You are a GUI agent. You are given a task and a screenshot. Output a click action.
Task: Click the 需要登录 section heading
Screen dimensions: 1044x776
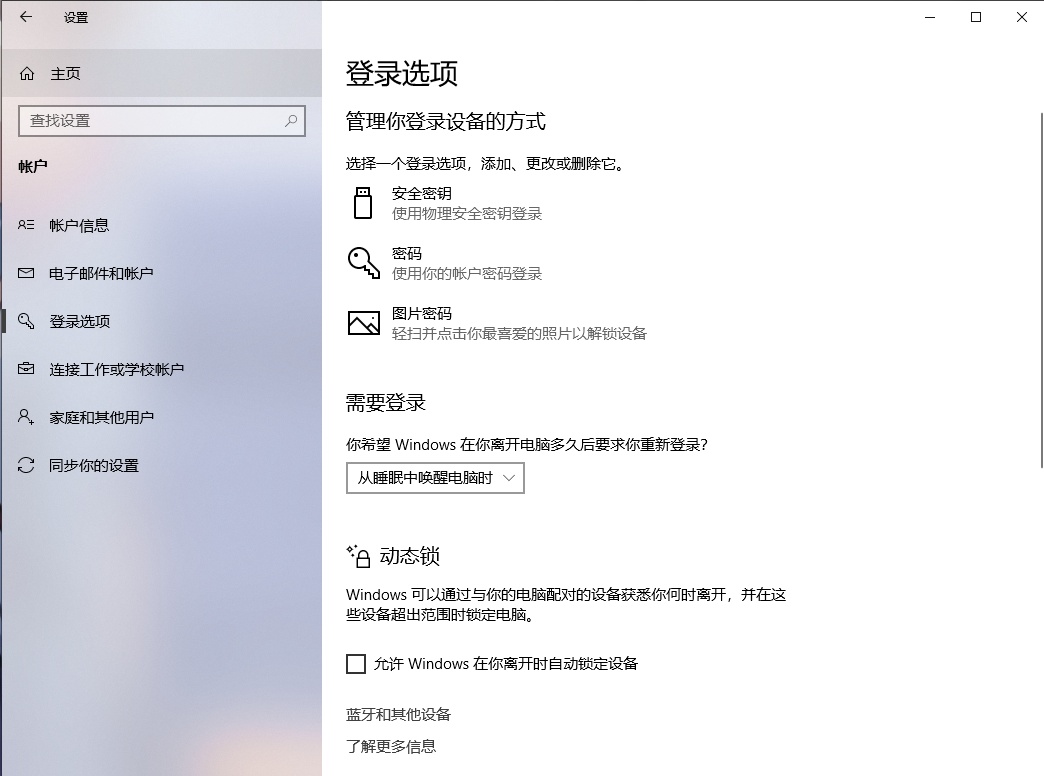coord(386,402)
